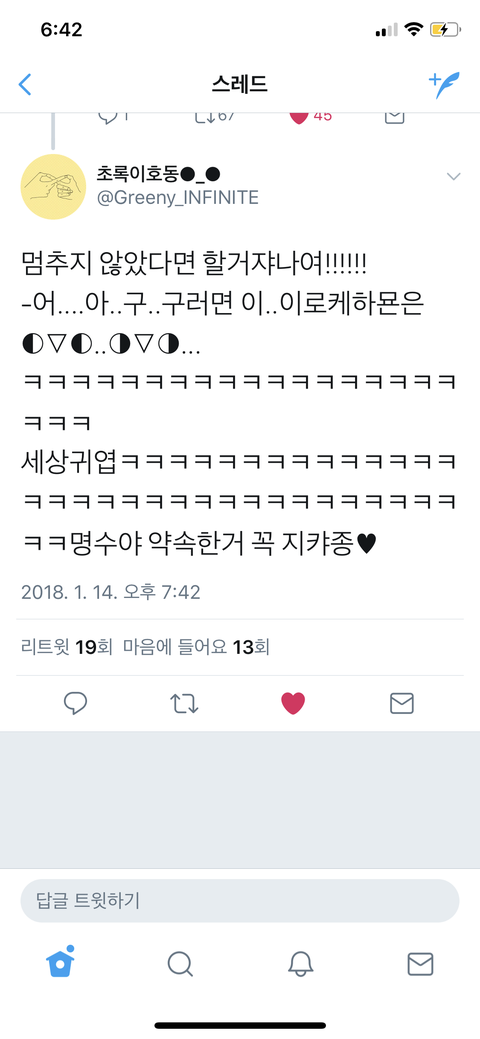View the list of 19 retweets
480x1039 pixels.
pos(68,647)
